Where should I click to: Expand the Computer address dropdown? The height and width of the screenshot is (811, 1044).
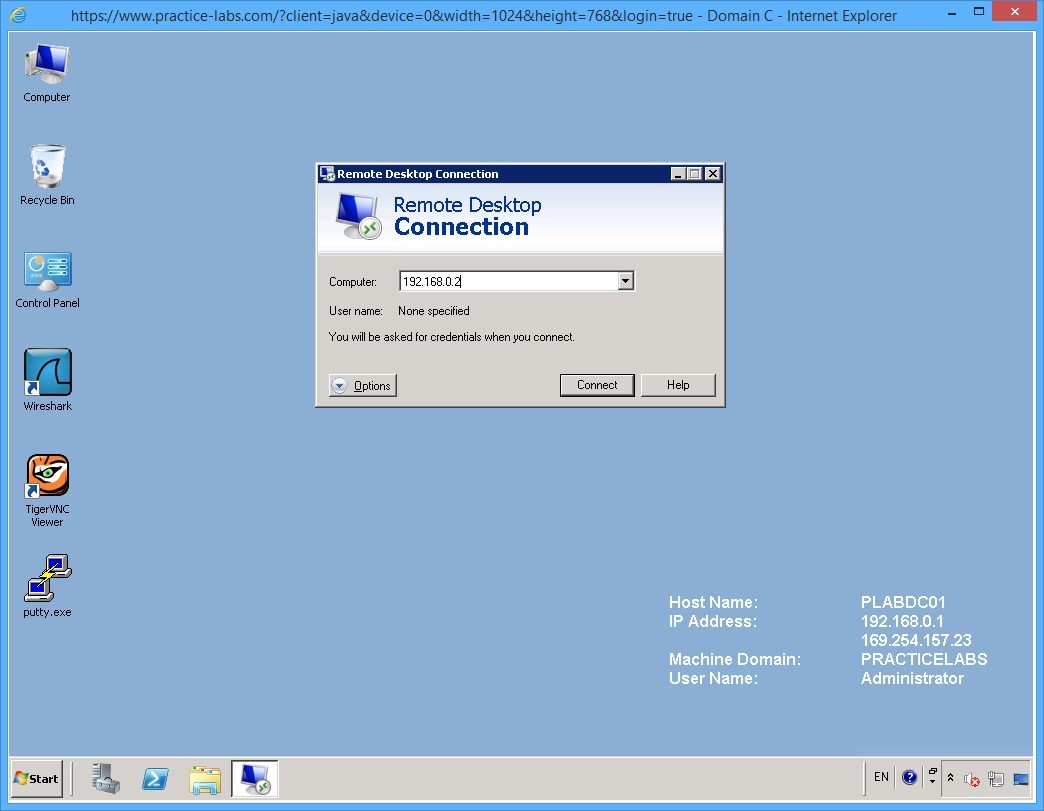click(x=626, y=281)
